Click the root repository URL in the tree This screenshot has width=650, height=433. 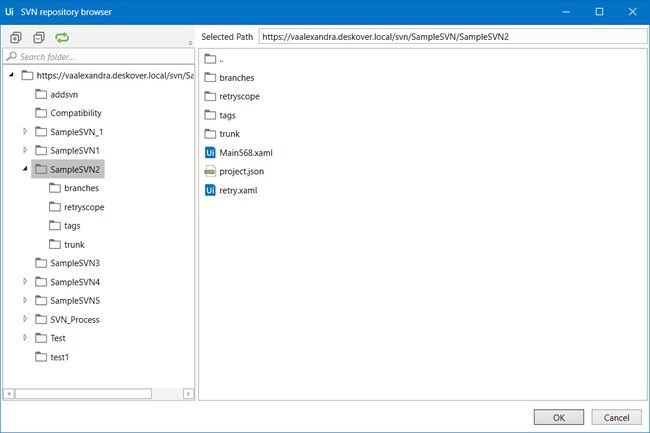click(x=115, y=75)
